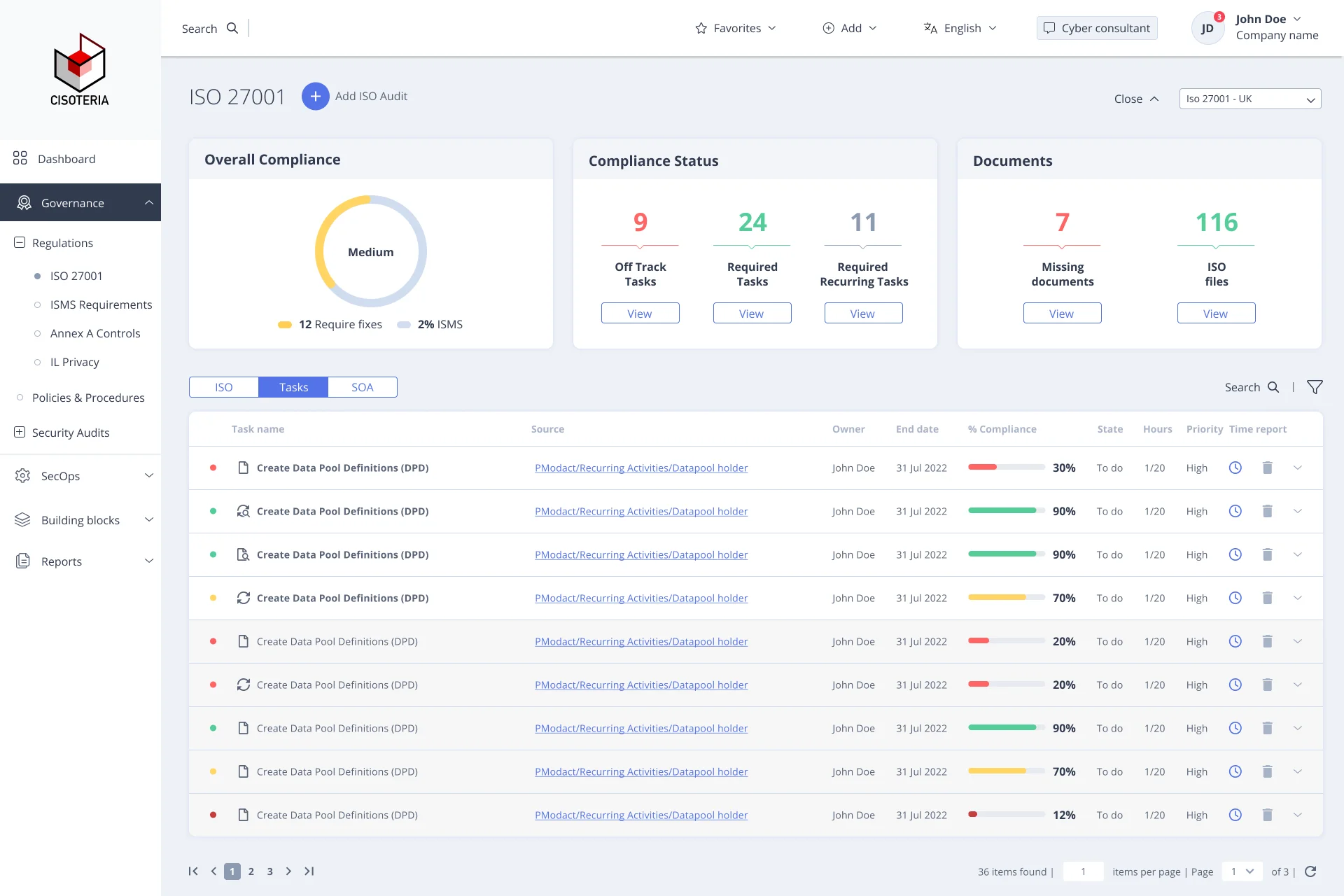
Task: Expand the Building blocks chevron
Action: click(149, 519)
